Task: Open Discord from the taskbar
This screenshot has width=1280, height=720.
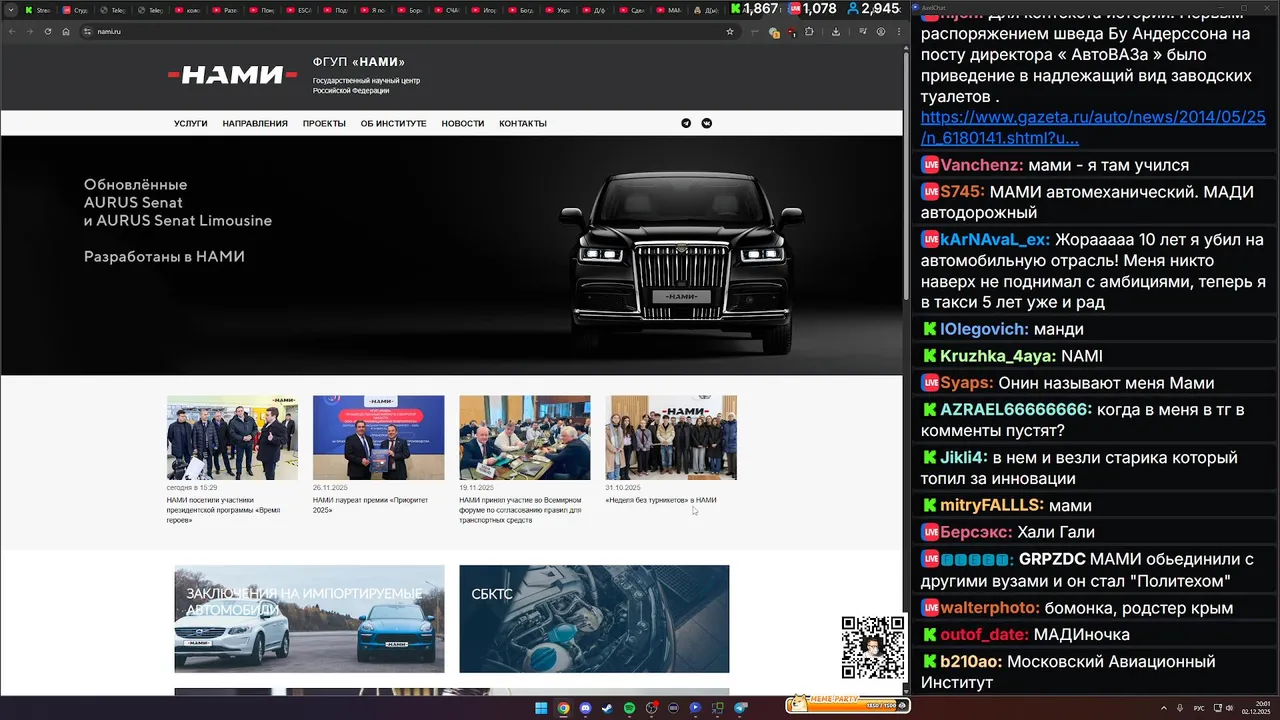Action: pos(585,708)
